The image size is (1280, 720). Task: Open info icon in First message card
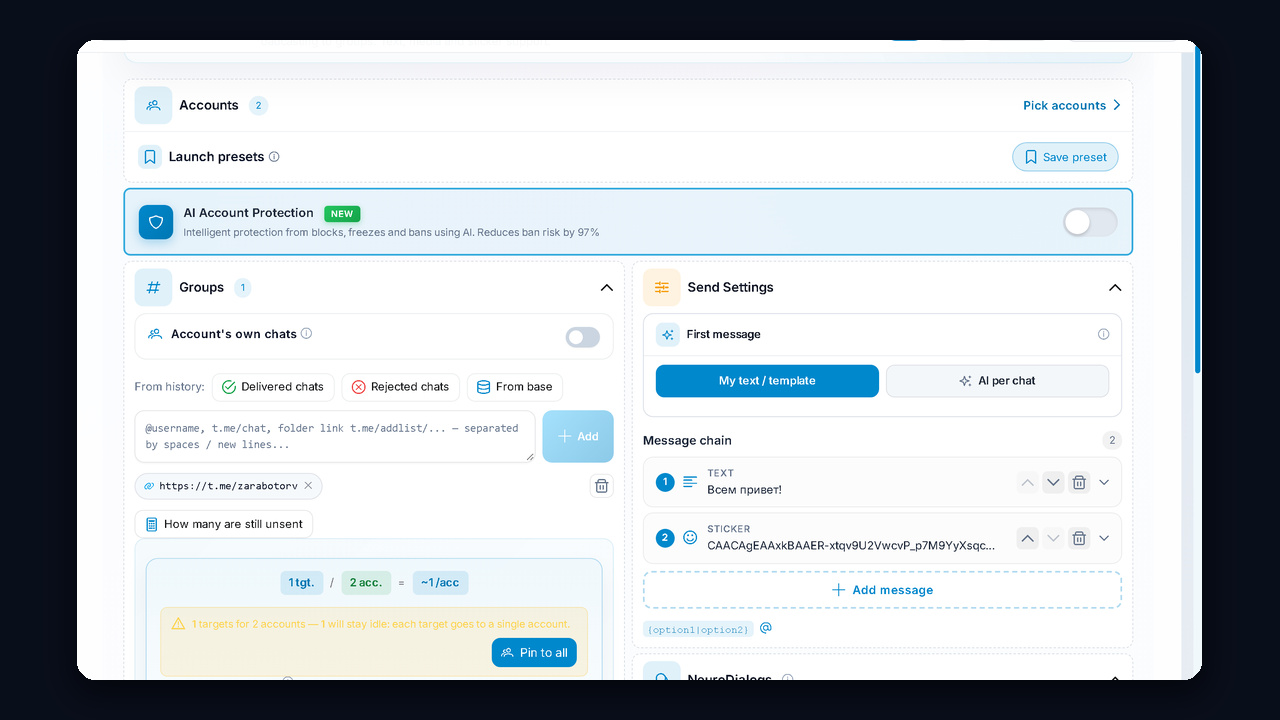[1103, 334]
